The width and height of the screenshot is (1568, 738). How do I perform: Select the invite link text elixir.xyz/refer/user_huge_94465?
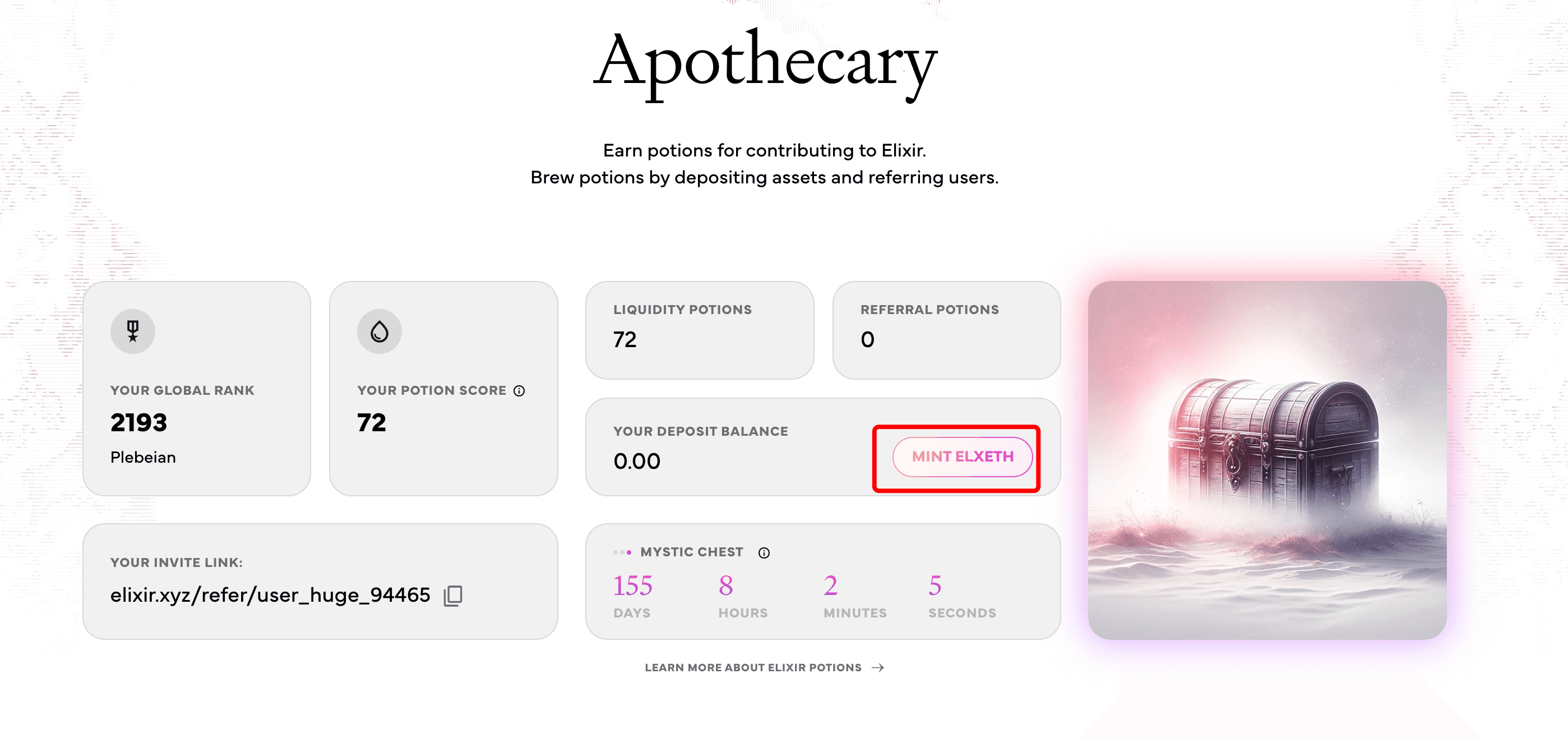tap(270, 595)
